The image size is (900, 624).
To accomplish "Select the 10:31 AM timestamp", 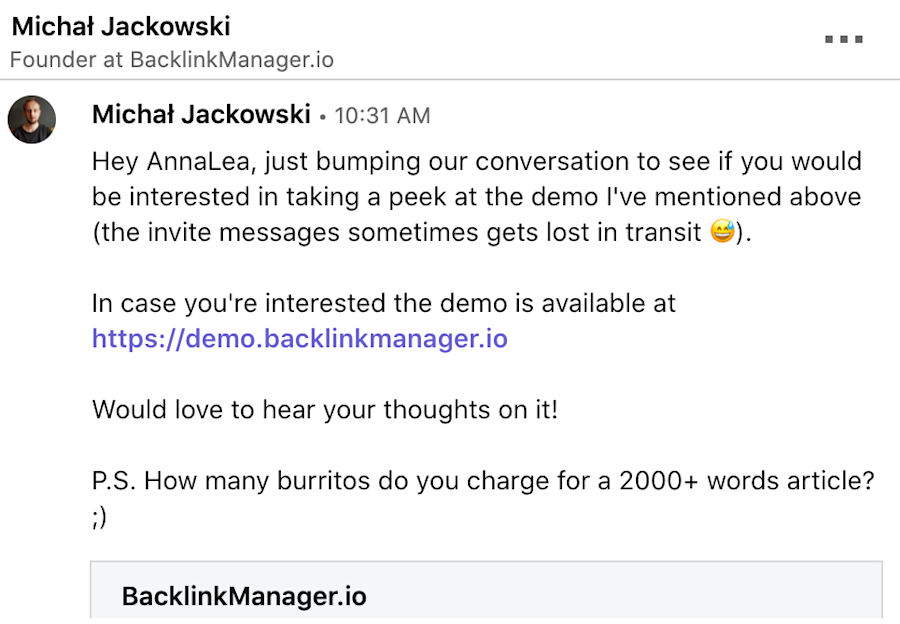I will (x=381, y=115).
